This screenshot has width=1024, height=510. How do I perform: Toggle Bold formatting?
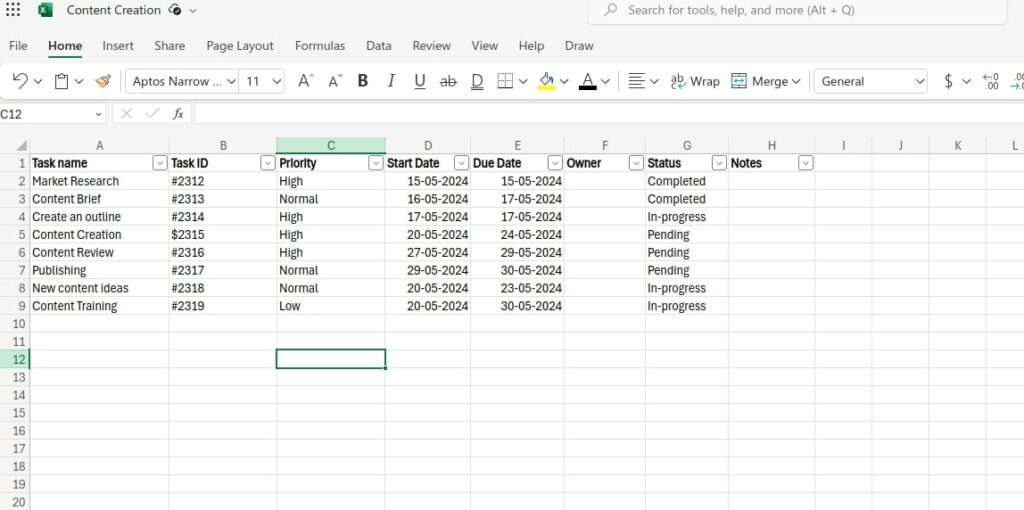(x=363, y=81)
